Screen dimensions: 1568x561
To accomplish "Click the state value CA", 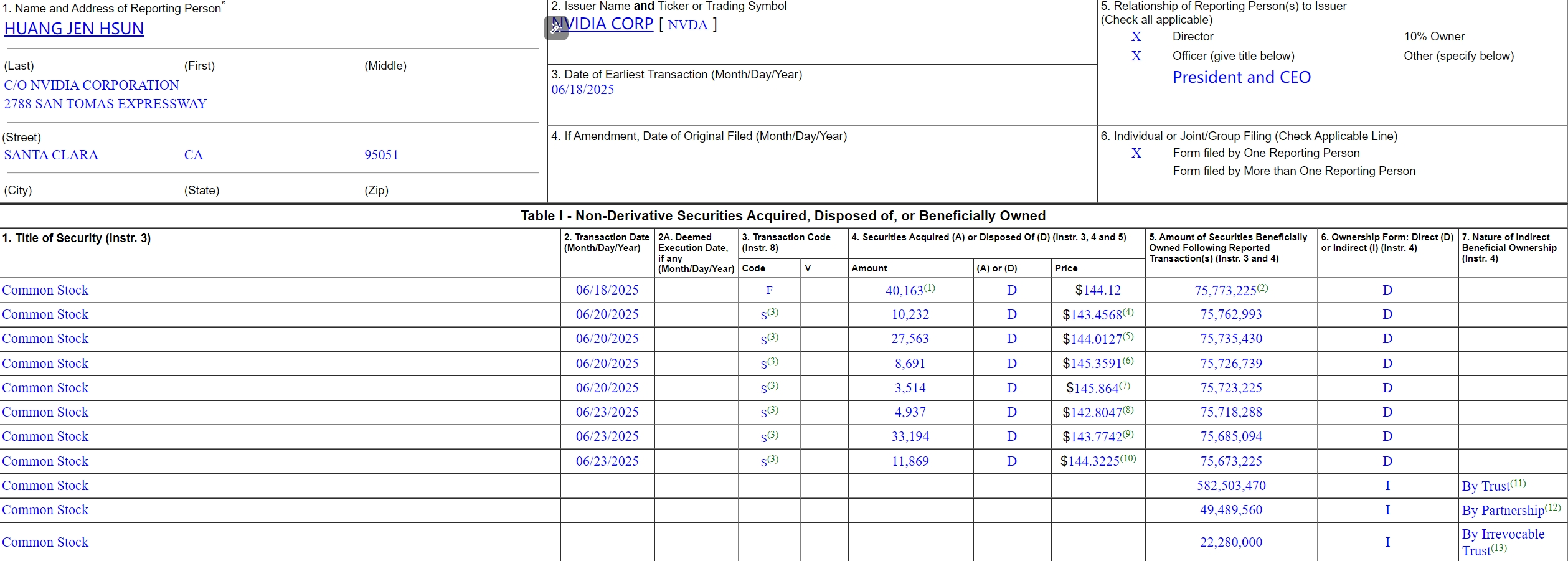I will [x=194, y=155].
